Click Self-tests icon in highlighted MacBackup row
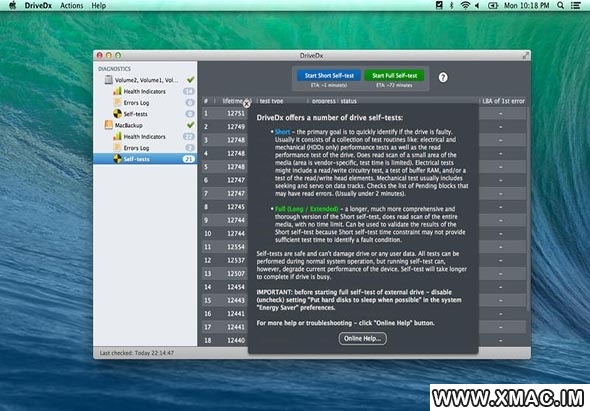Image resolution: width=590 pixels, height=411 pixels. [117, 159]
